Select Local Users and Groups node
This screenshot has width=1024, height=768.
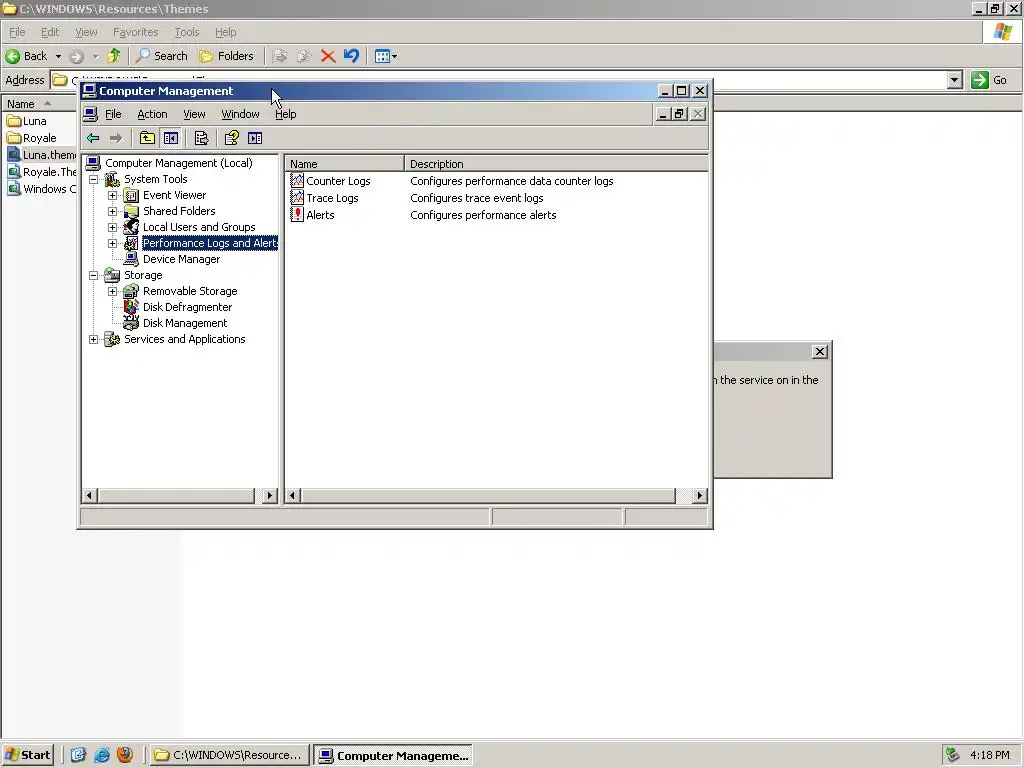click(x=199, y=227)
